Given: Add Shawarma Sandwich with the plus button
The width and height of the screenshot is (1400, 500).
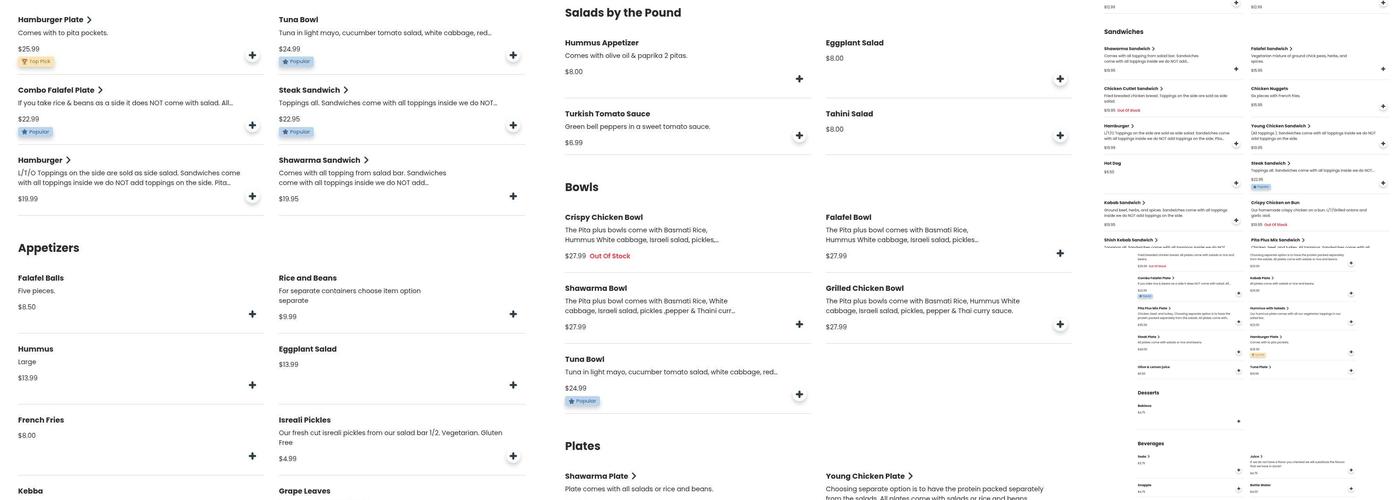Looking at the screenshot, I should click(x=513, y=196).
